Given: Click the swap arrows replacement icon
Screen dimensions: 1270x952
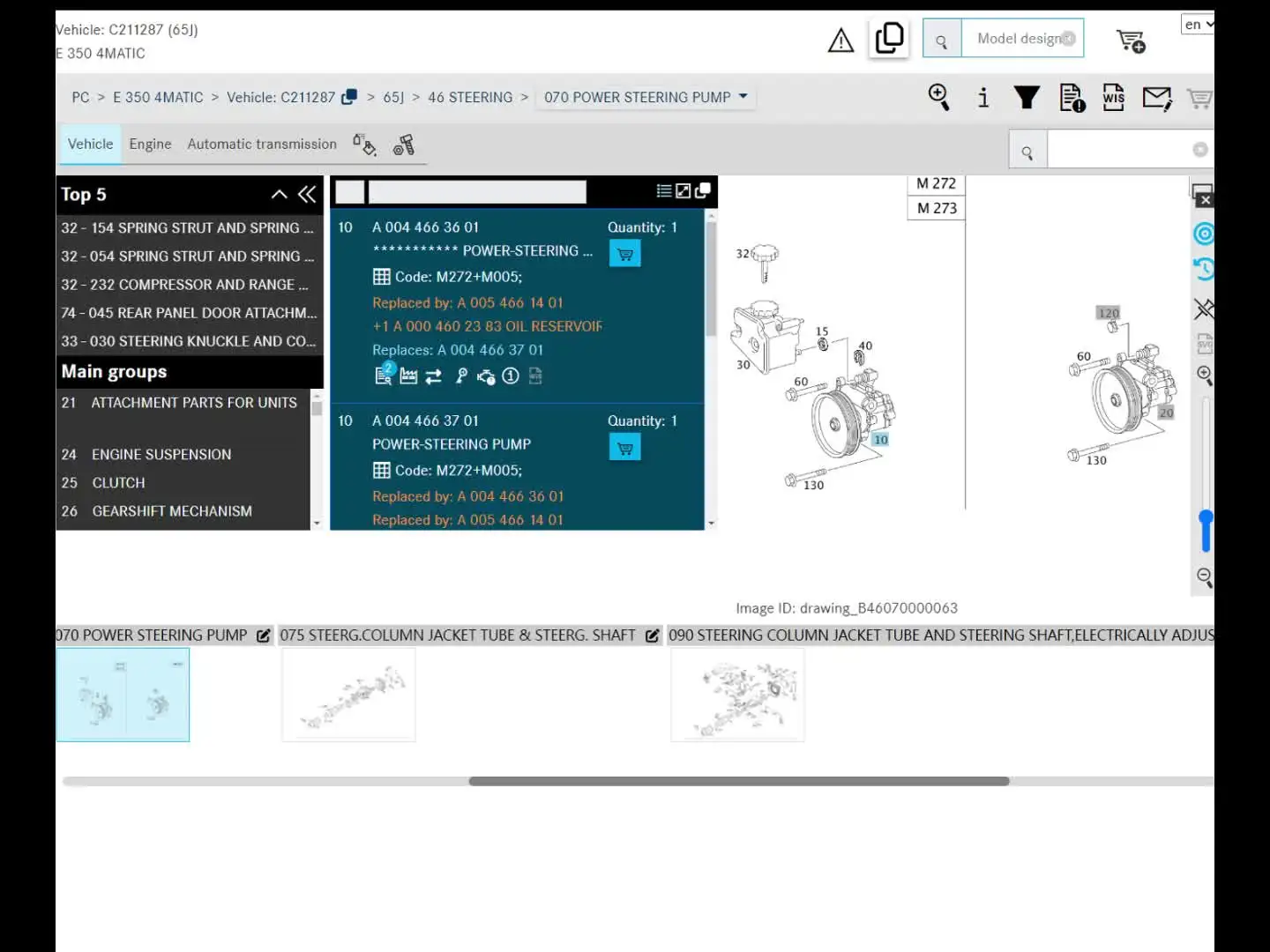Looking at the screenshot, I should pyautogui.click(x=433, y=376).
